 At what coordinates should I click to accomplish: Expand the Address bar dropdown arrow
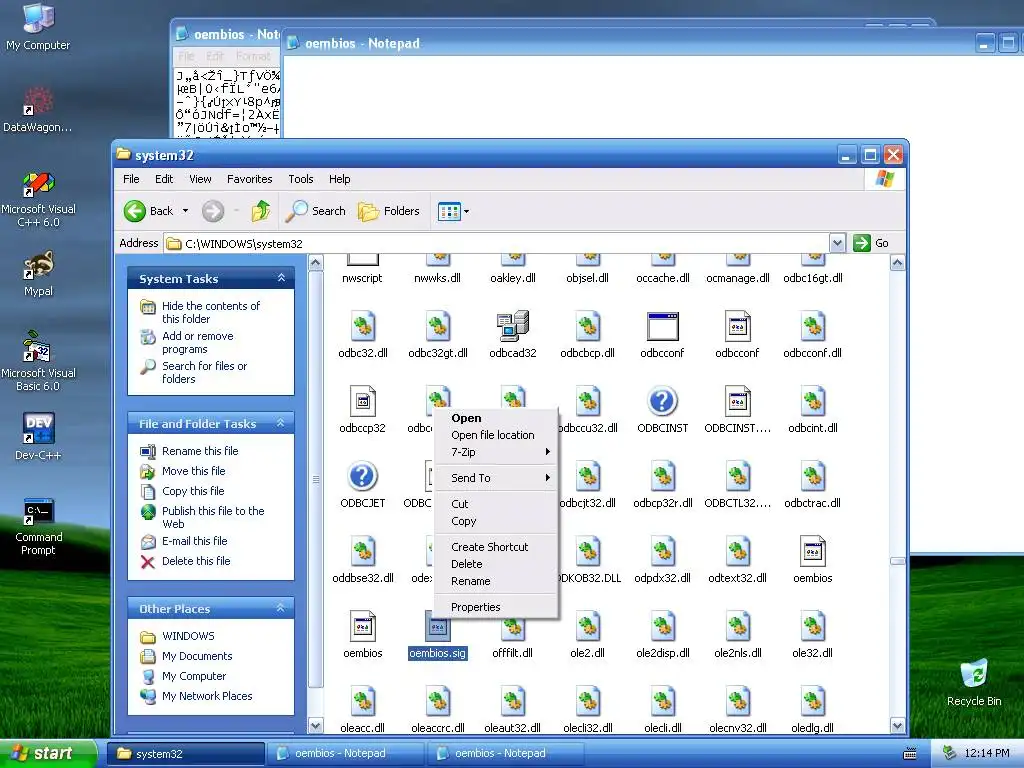click(837, 243)
